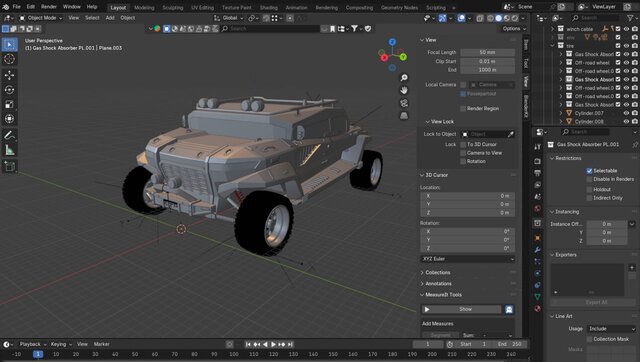Open the Global orientation dropdown
640x362 pixels.
click(229, 18)
